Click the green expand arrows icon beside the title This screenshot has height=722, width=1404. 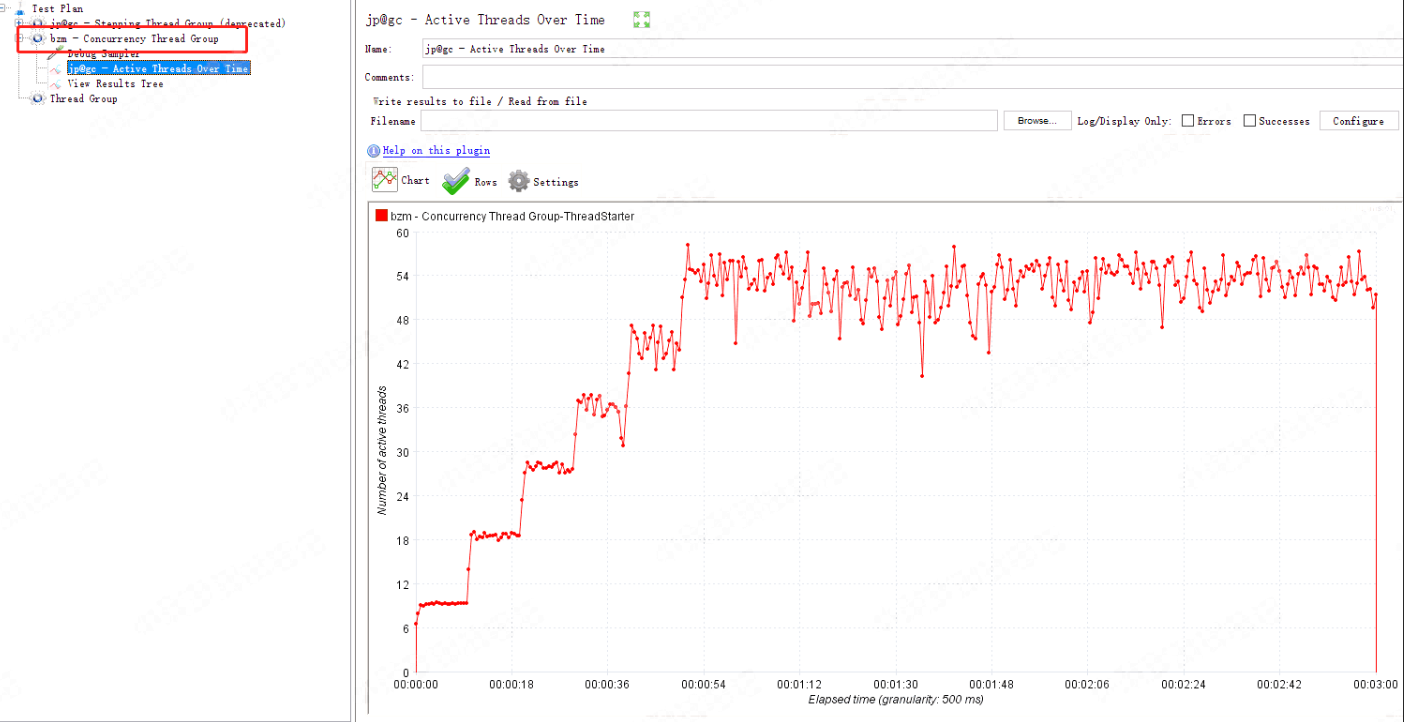pyautogui.click(x=642, y=19)
